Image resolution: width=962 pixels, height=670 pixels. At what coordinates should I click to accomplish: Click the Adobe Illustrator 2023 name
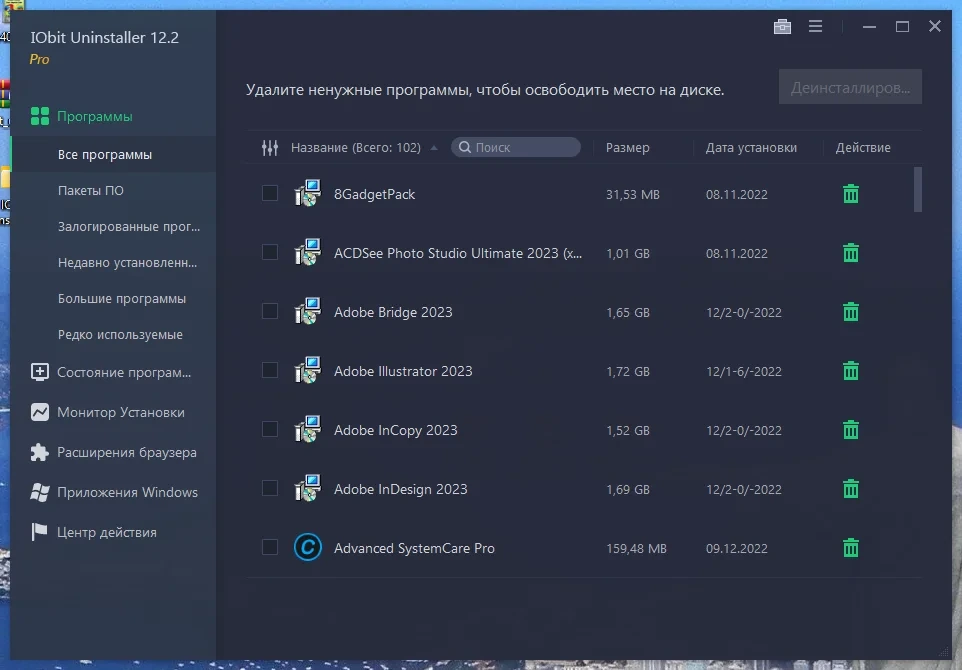pyautogui.click(x=403, y=371)
